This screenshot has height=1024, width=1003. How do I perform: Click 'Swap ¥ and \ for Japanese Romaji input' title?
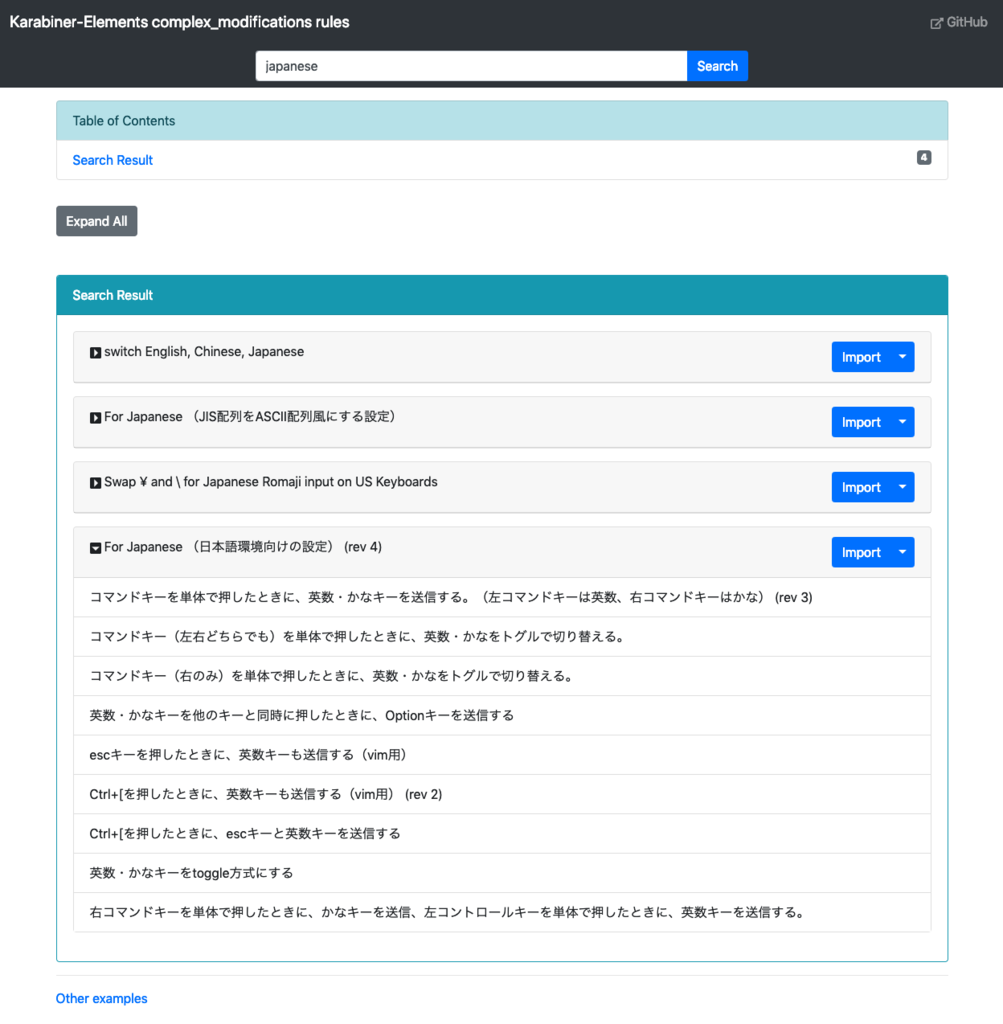click(x=271, y=482)
